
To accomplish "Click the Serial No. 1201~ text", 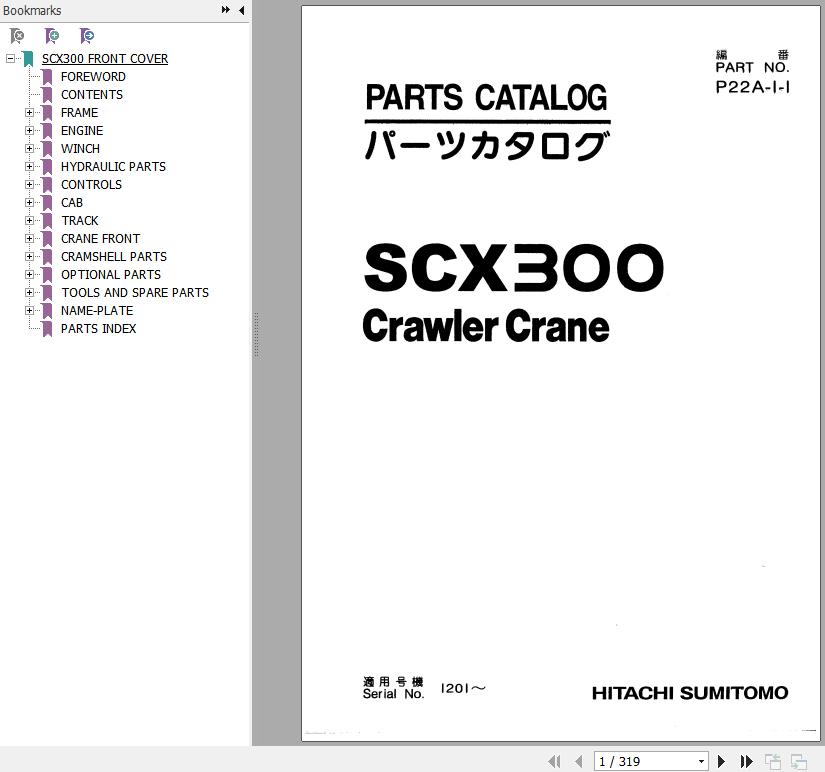I will tap(424, 688).
